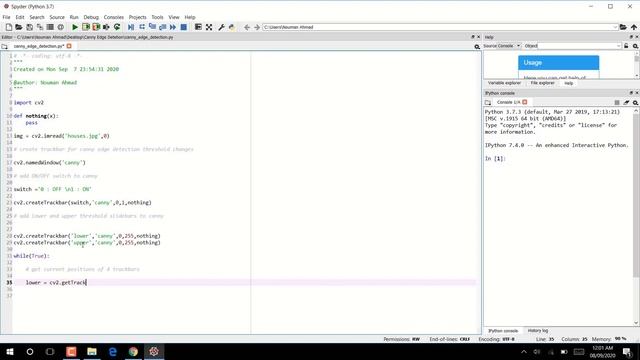Open the Tools menu
This screenshot has width=640, height=360.
pyautogui.click(x=157, y=17)
